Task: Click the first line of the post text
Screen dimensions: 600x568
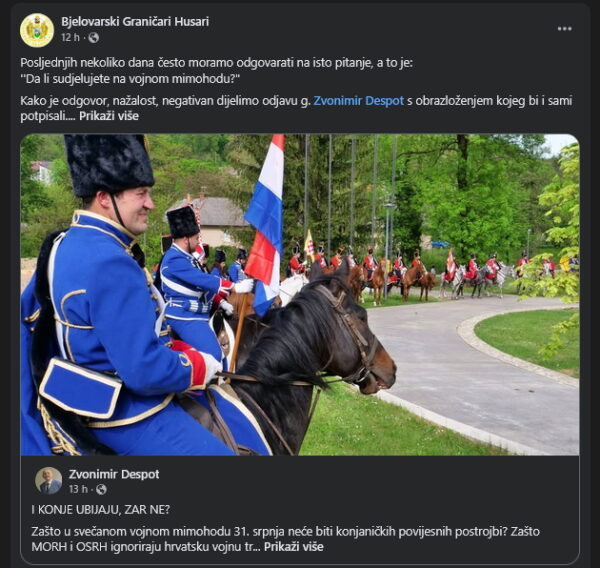Action: coord(217,63)
